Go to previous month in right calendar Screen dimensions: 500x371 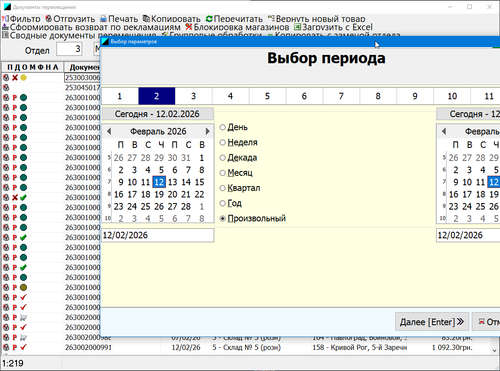(444, 131)
